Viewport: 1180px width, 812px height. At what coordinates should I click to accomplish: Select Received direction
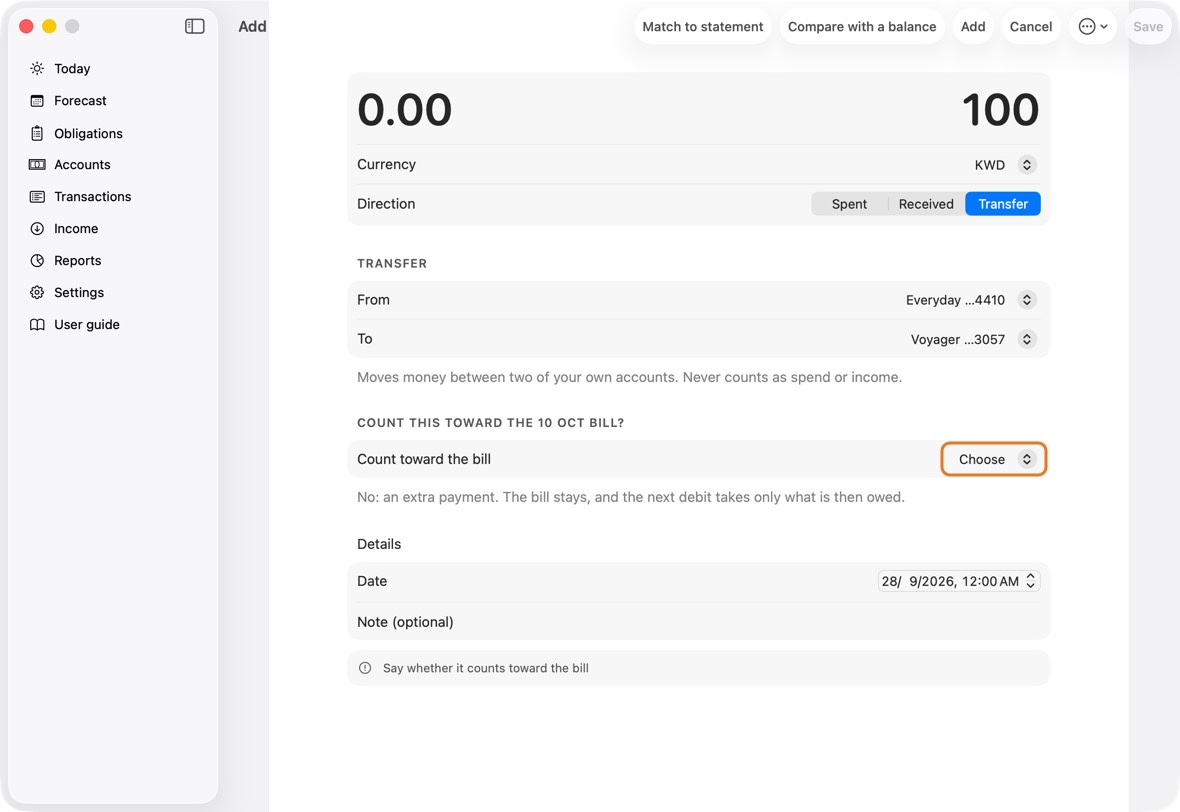click(926, 204)
